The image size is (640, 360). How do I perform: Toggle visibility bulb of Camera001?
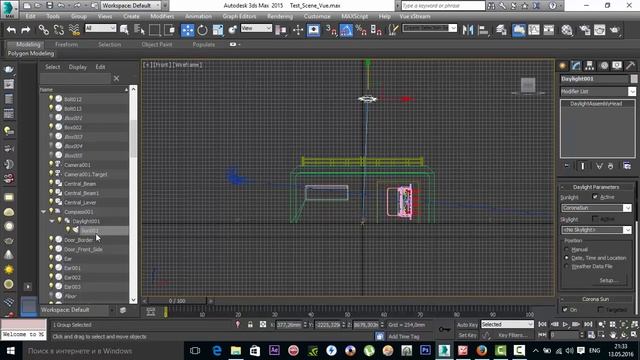coord(51,164)
